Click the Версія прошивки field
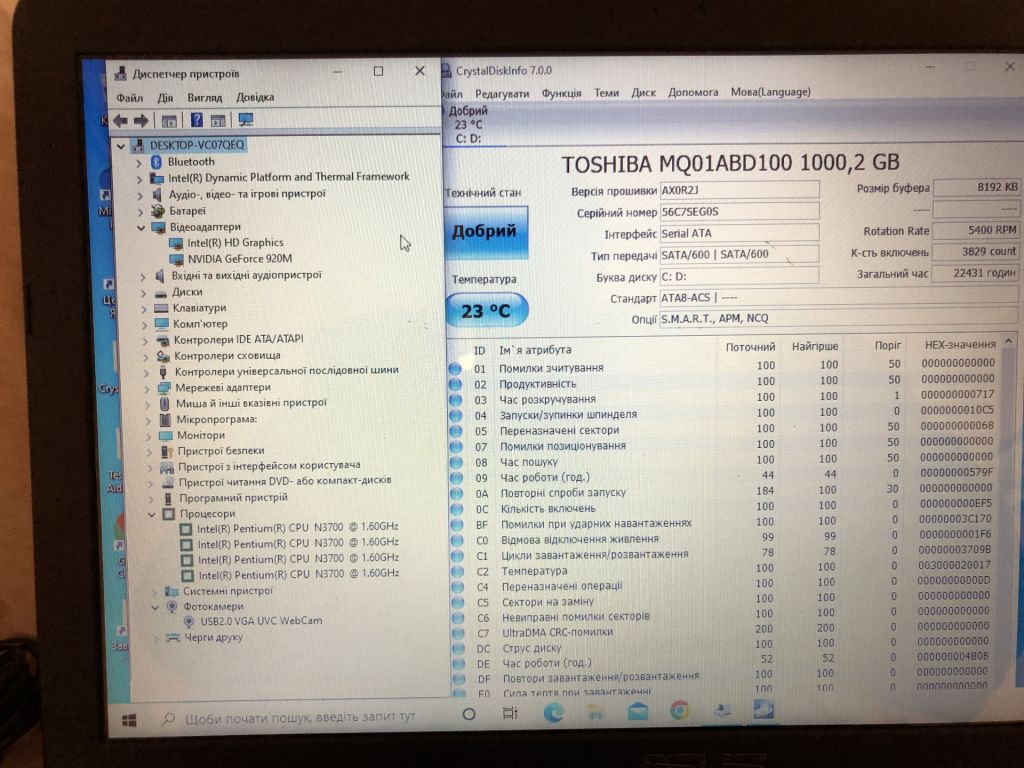1024x768 pixels. point(739,190)
